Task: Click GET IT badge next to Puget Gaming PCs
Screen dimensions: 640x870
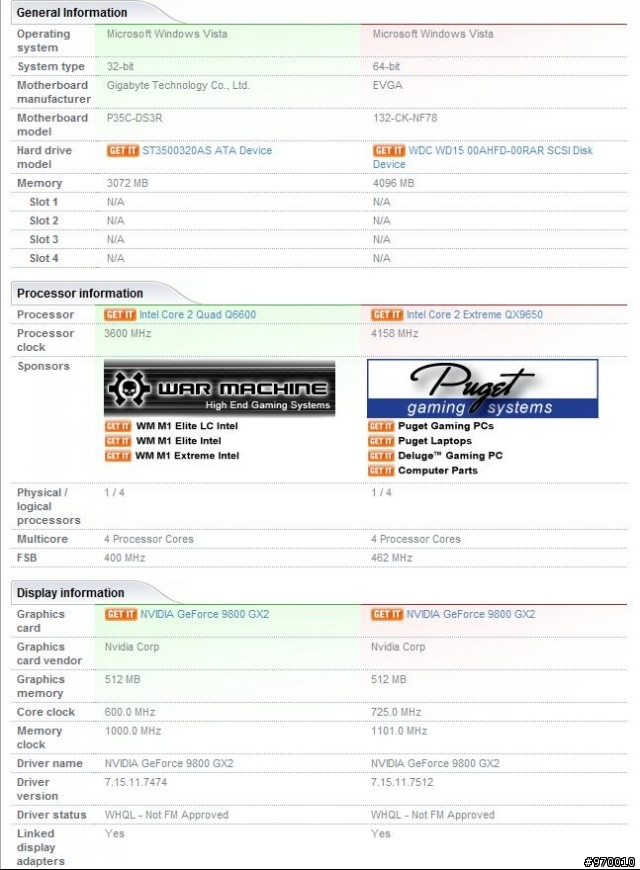Action: pos(381,426)
